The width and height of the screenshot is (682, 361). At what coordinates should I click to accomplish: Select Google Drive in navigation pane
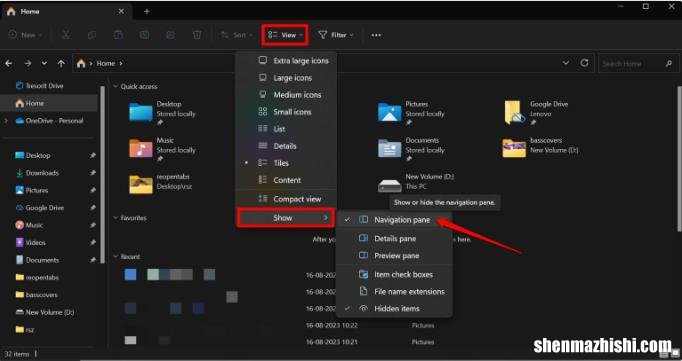pos(40,207)
